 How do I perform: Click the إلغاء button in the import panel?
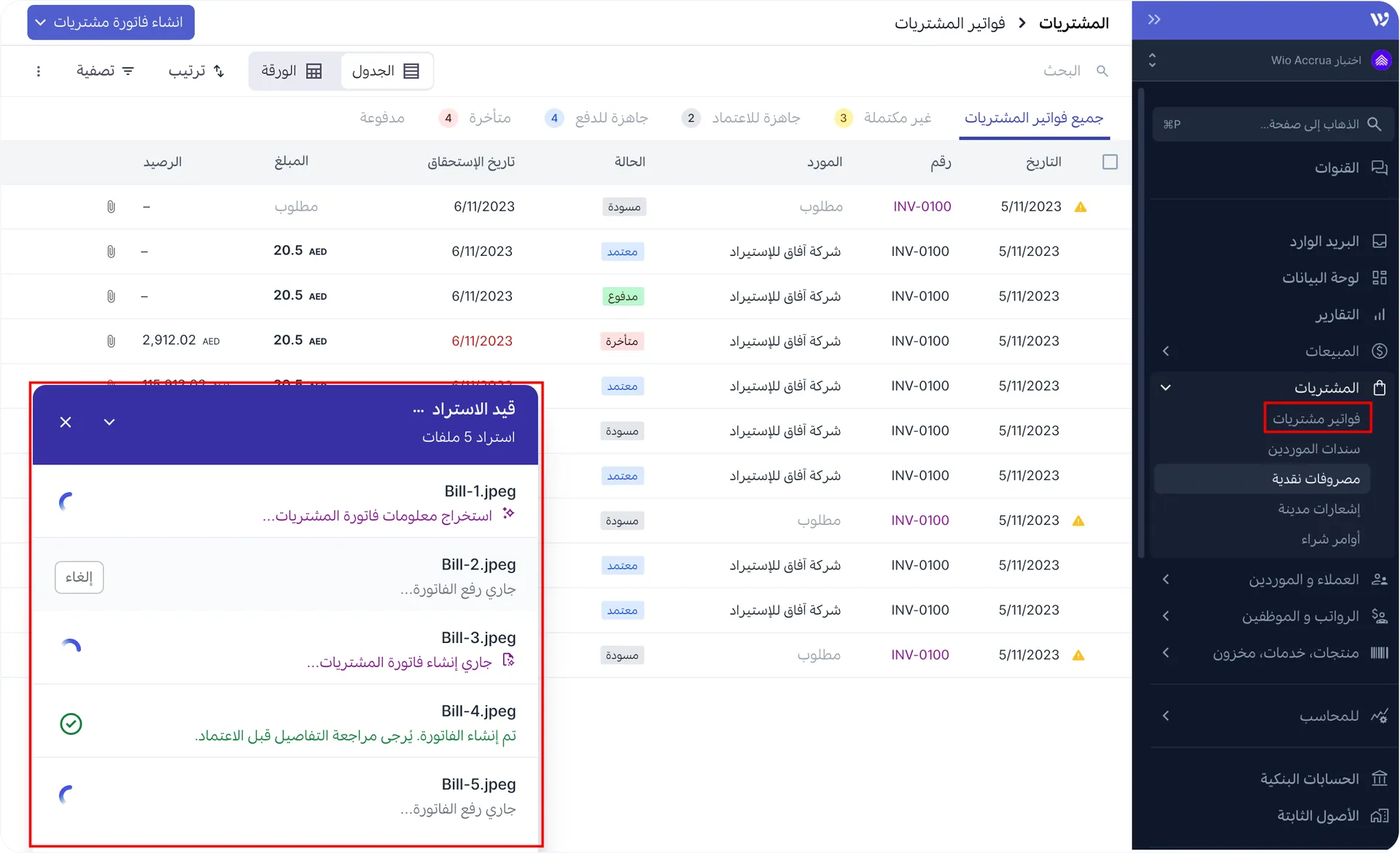tap(79, 577)
